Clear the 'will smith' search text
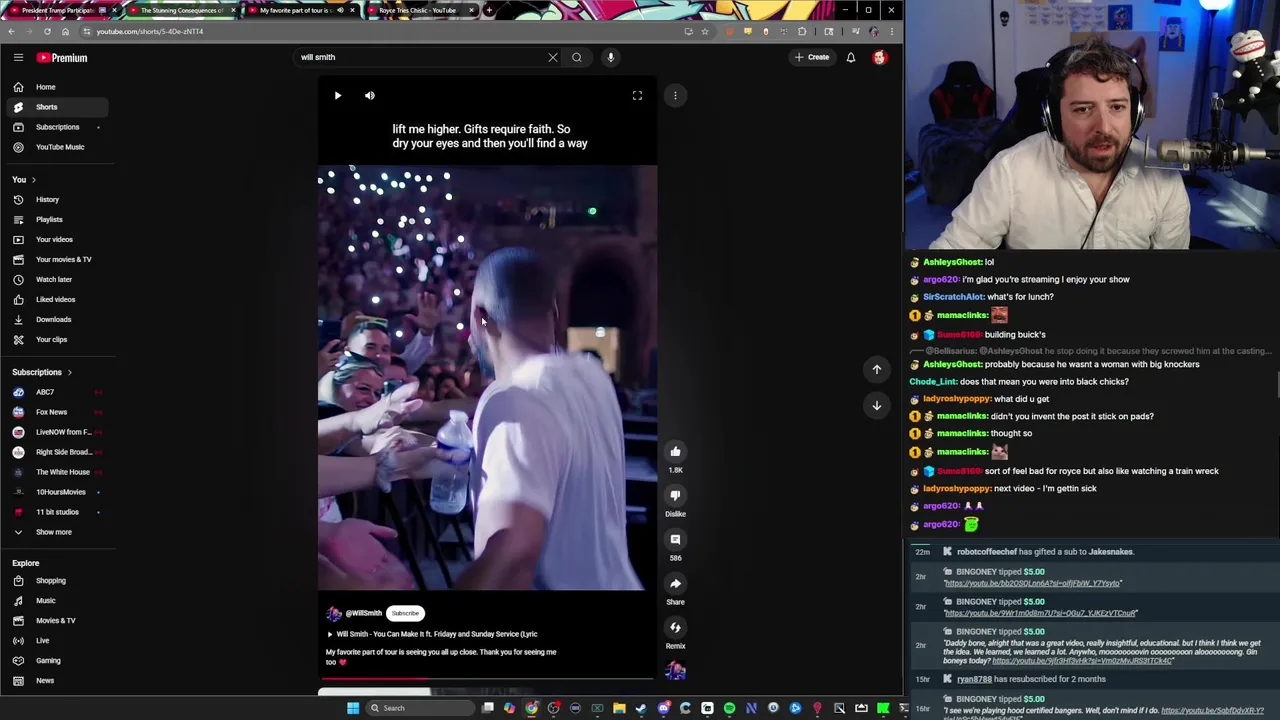This screenshot has height=720, width=1280. tap(553, 57)
